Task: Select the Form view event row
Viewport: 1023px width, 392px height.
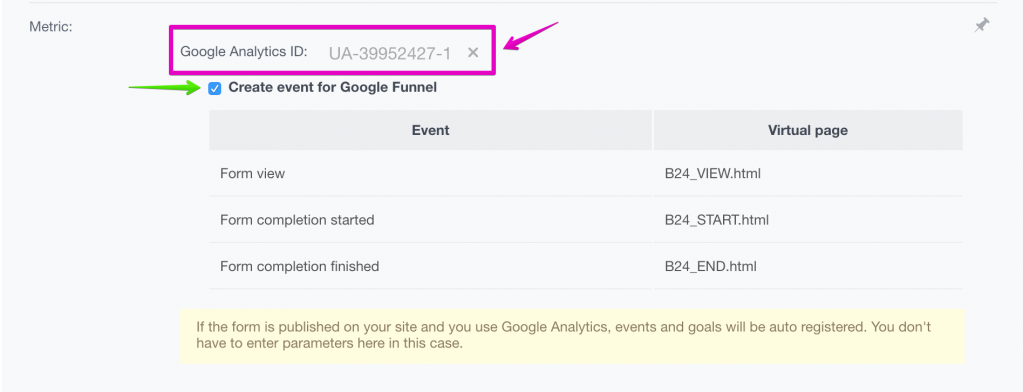Action: [x=585, y=173]
